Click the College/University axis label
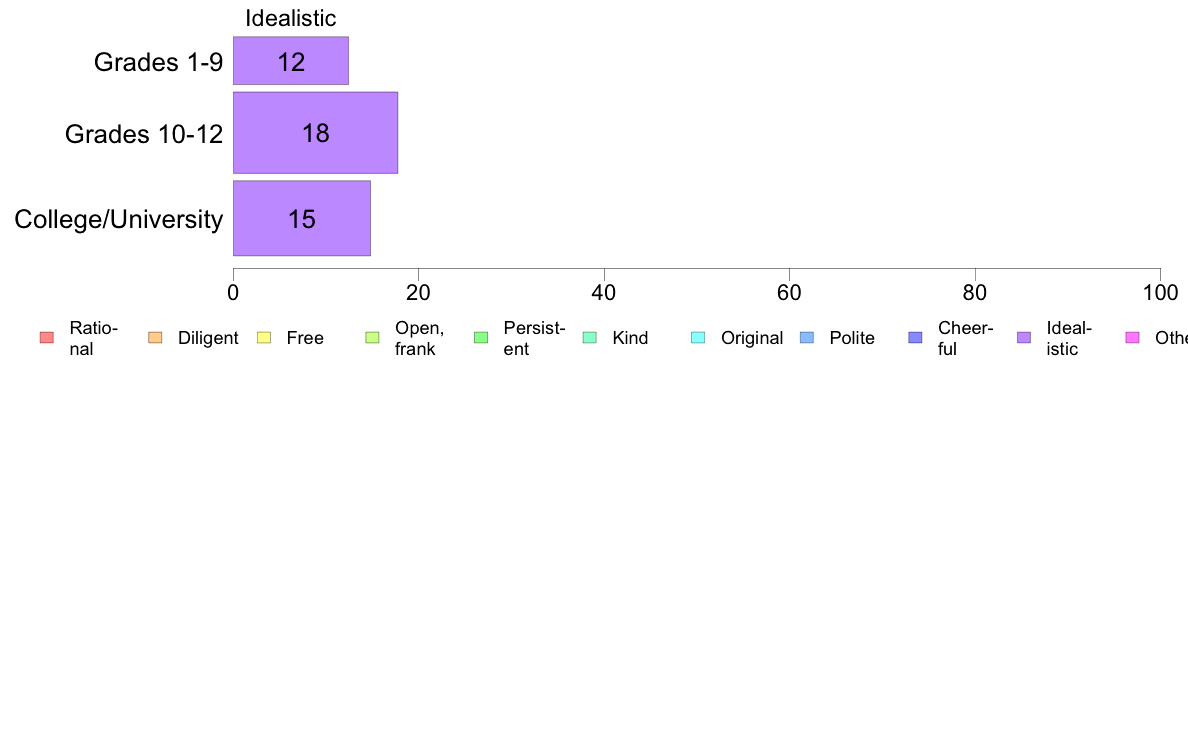 coord(119,220)
